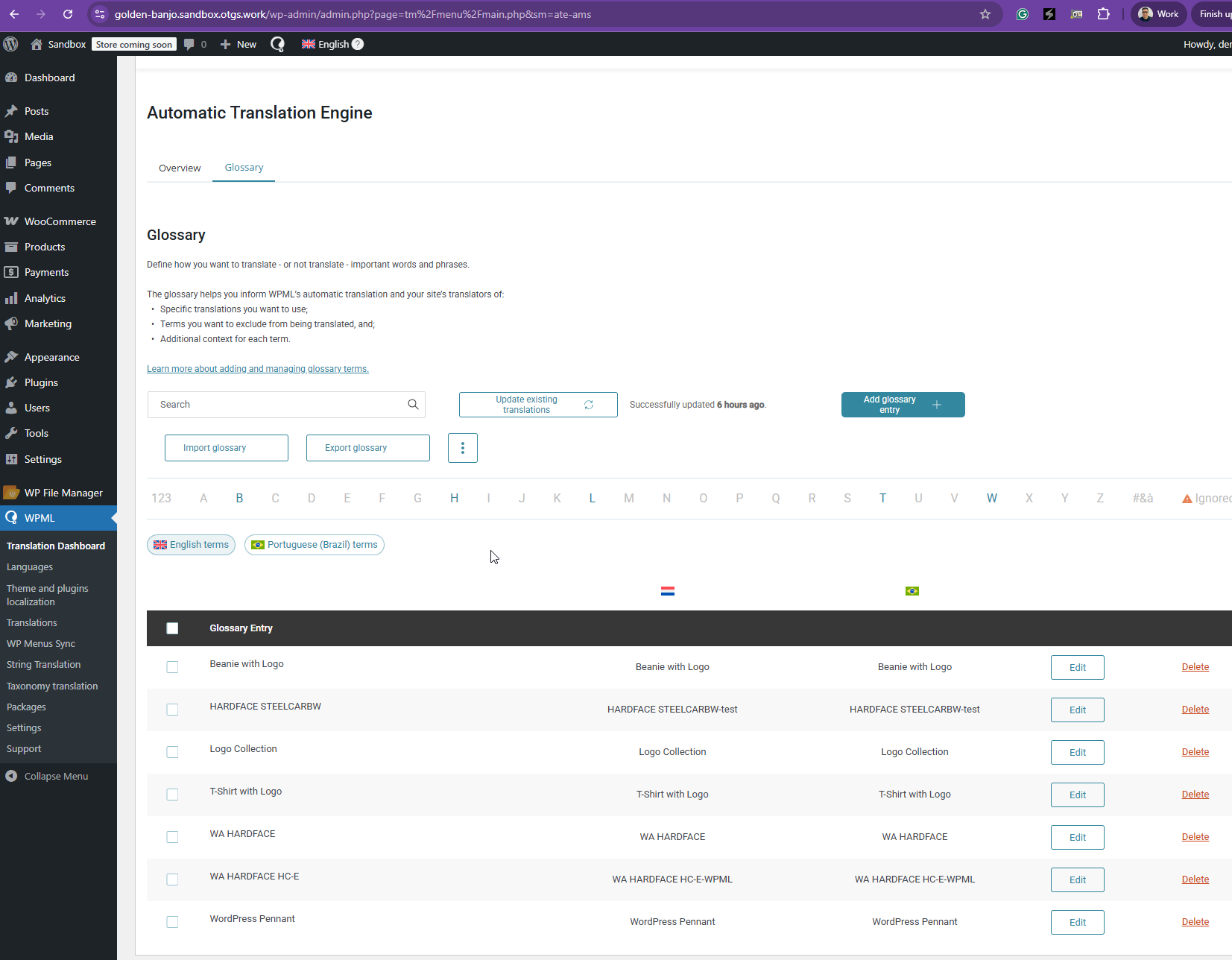The image size is (1232, 960).
Task: Toggle the Portuguese (Brazil) terms filter
Action: 315,545
